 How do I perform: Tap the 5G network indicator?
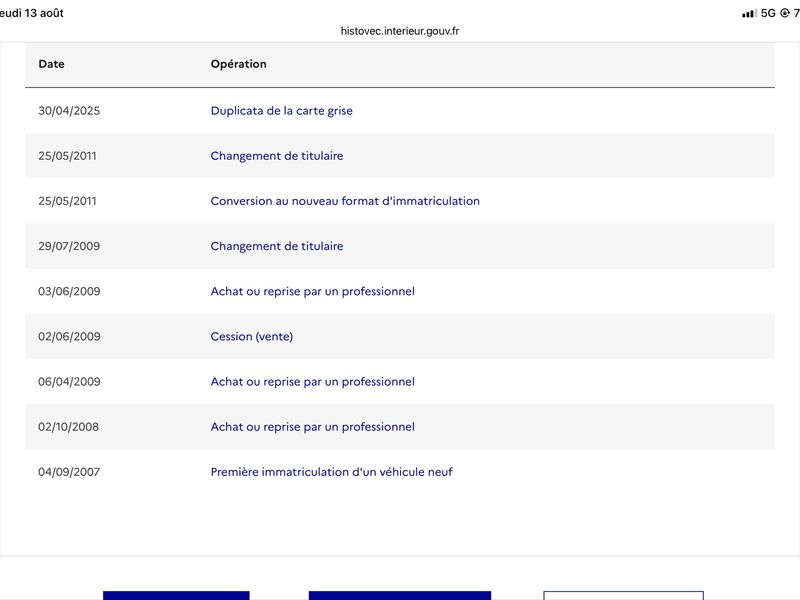[768, 13]
